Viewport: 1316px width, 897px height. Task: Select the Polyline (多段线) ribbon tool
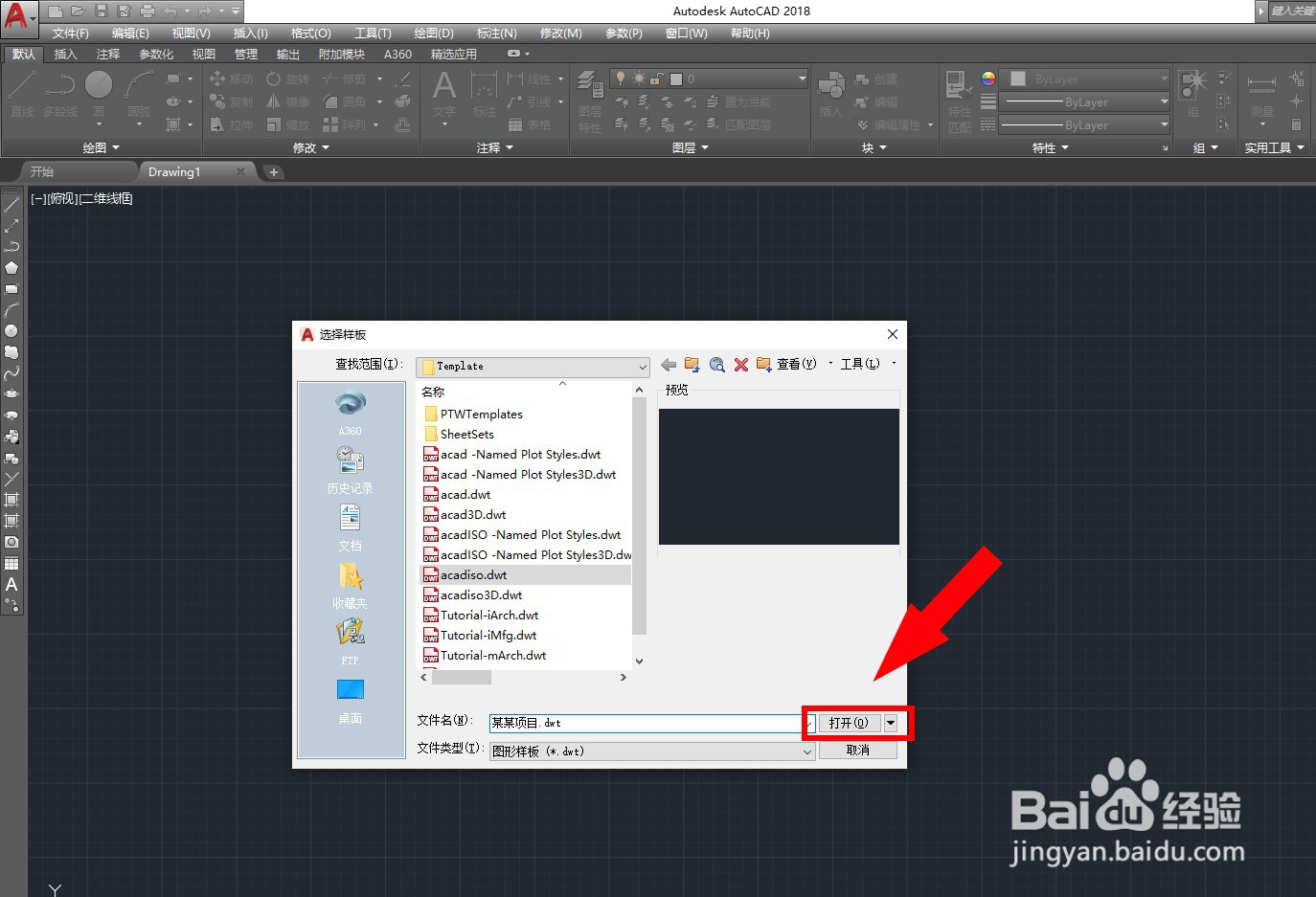point(59,94)
